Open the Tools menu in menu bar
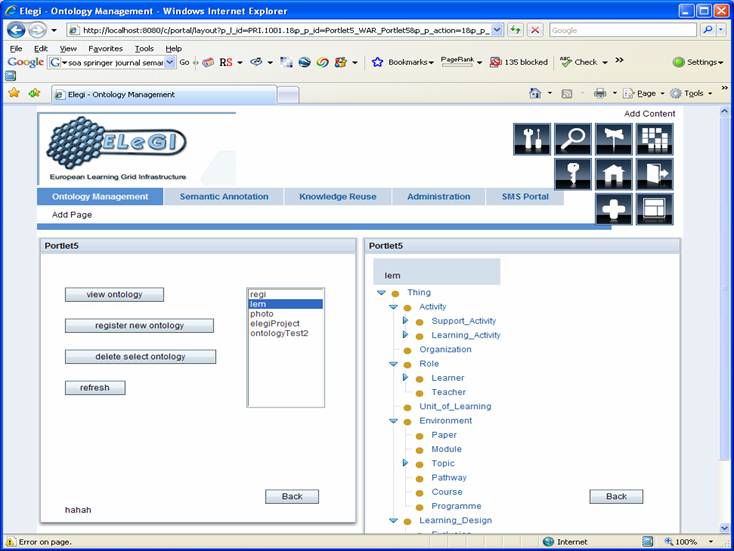Image resolution: width=734 pixels, height=551 pixels. [x=144, y=49]
